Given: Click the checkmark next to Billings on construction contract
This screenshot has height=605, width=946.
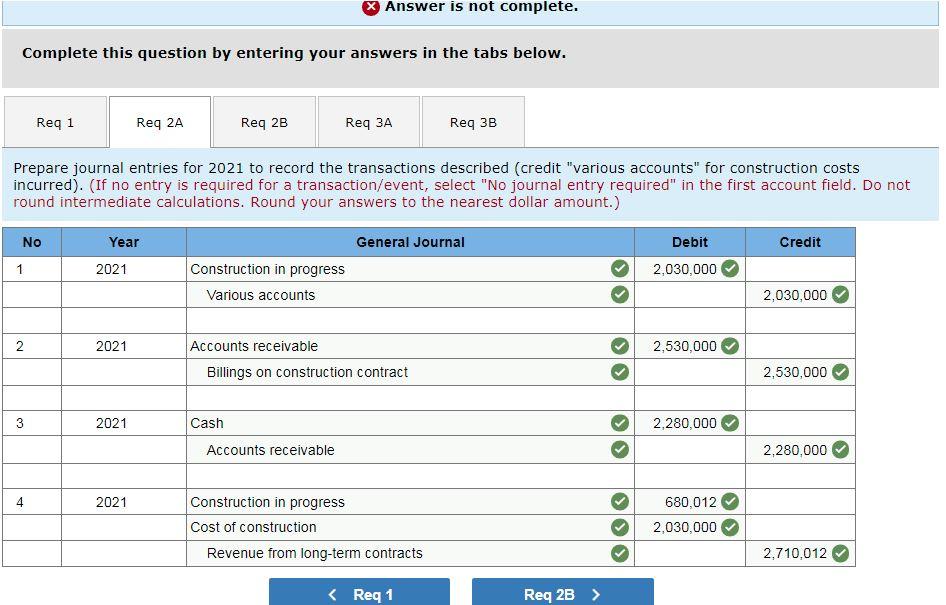Looking at the screenshot, I should tap(620, 372).
